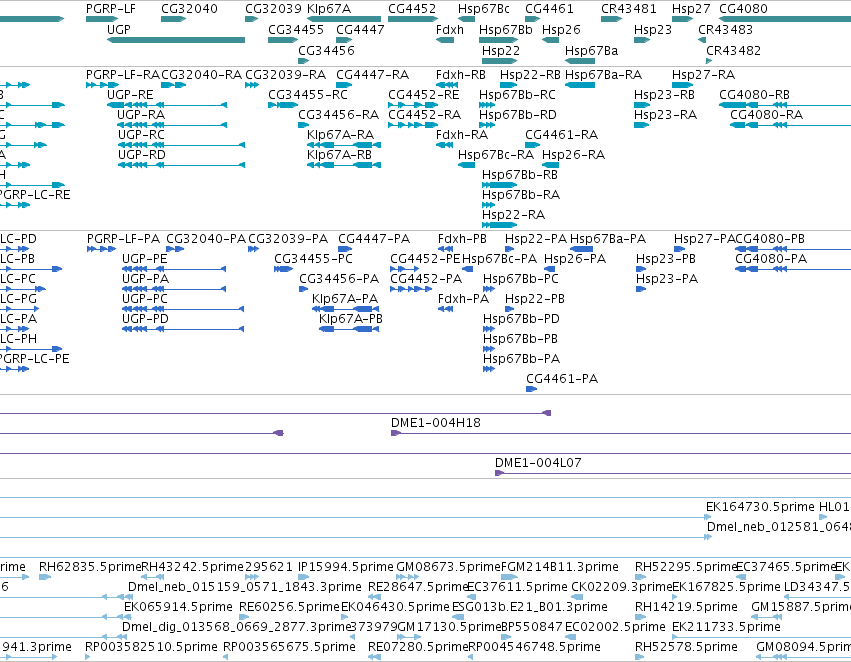
Task: Click the PGRP-LF gene label
Action: [111, 9]
